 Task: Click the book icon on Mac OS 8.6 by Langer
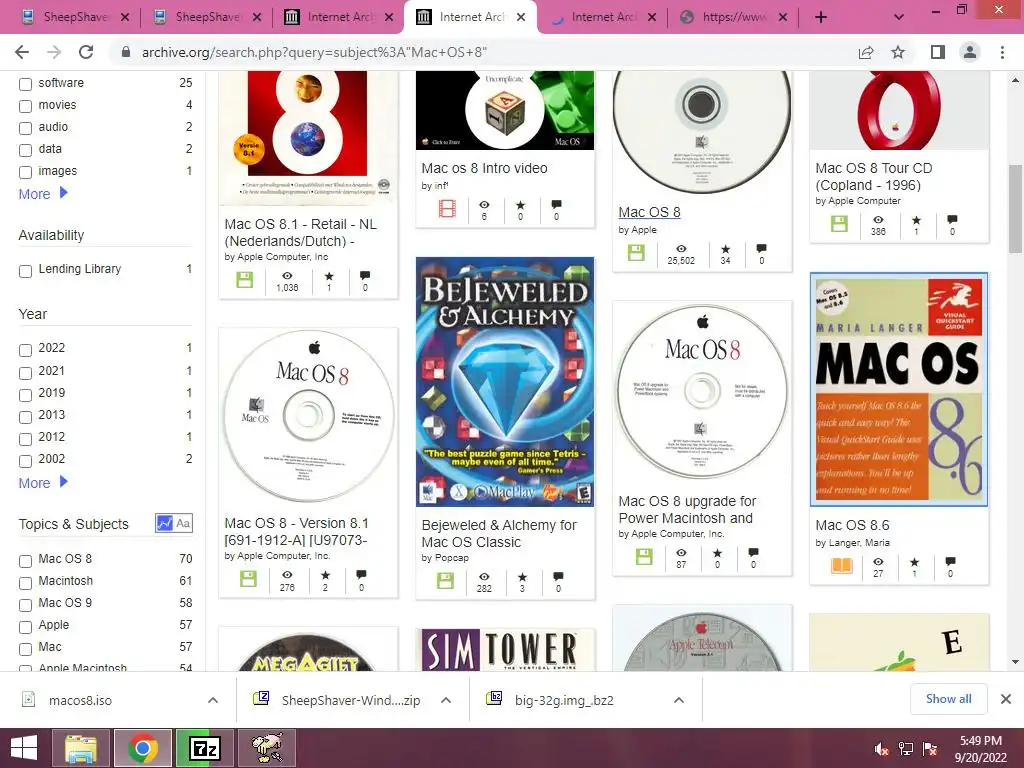[842, 566]
